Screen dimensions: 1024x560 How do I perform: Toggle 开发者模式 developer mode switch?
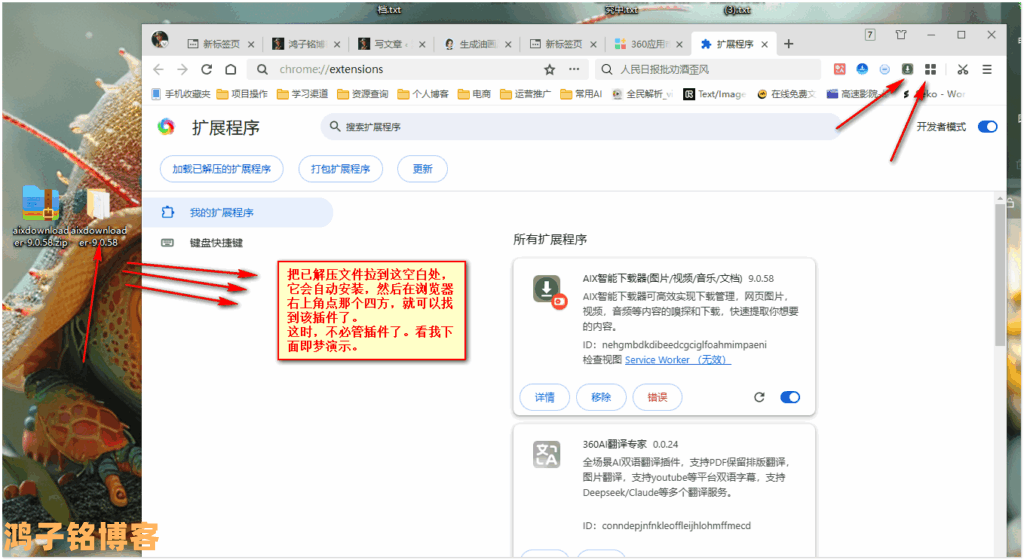click(x=987, y=127)
